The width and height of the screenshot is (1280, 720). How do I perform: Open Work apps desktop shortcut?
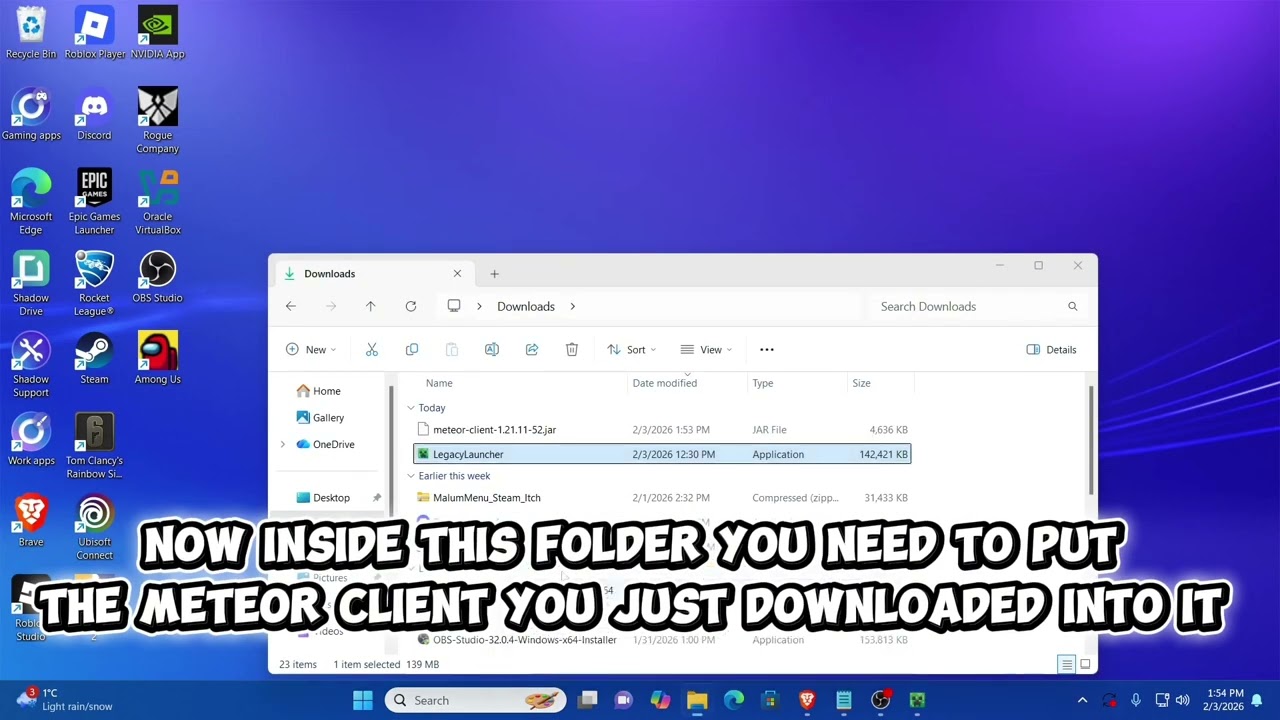(31, 439)
